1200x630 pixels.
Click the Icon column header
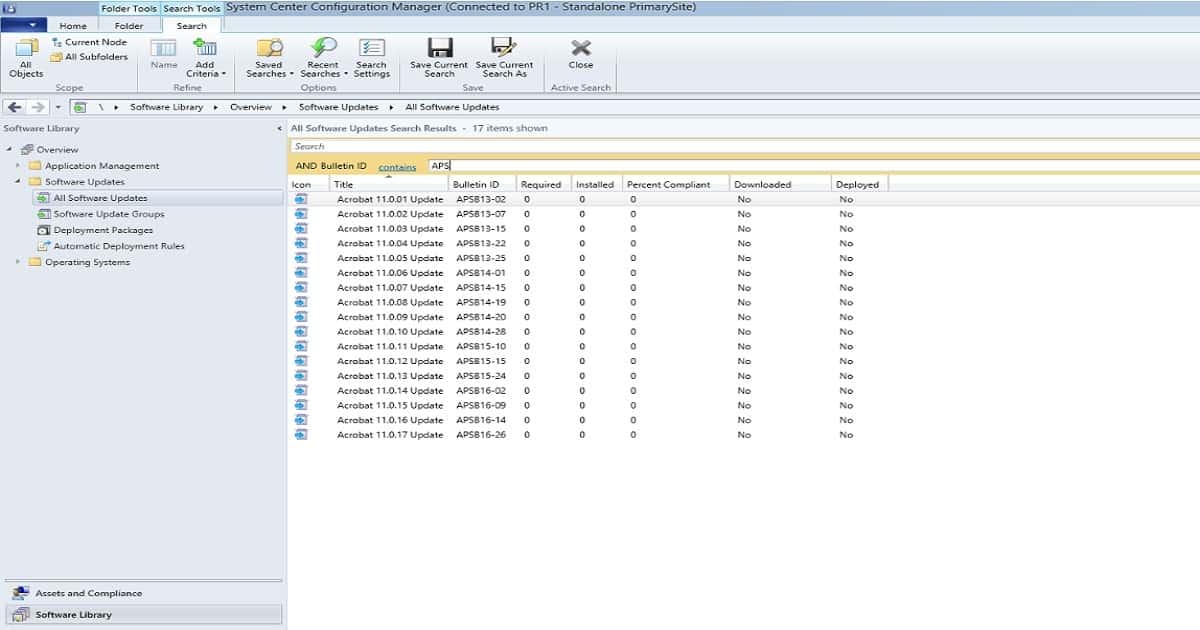click(x=309, y=184)
